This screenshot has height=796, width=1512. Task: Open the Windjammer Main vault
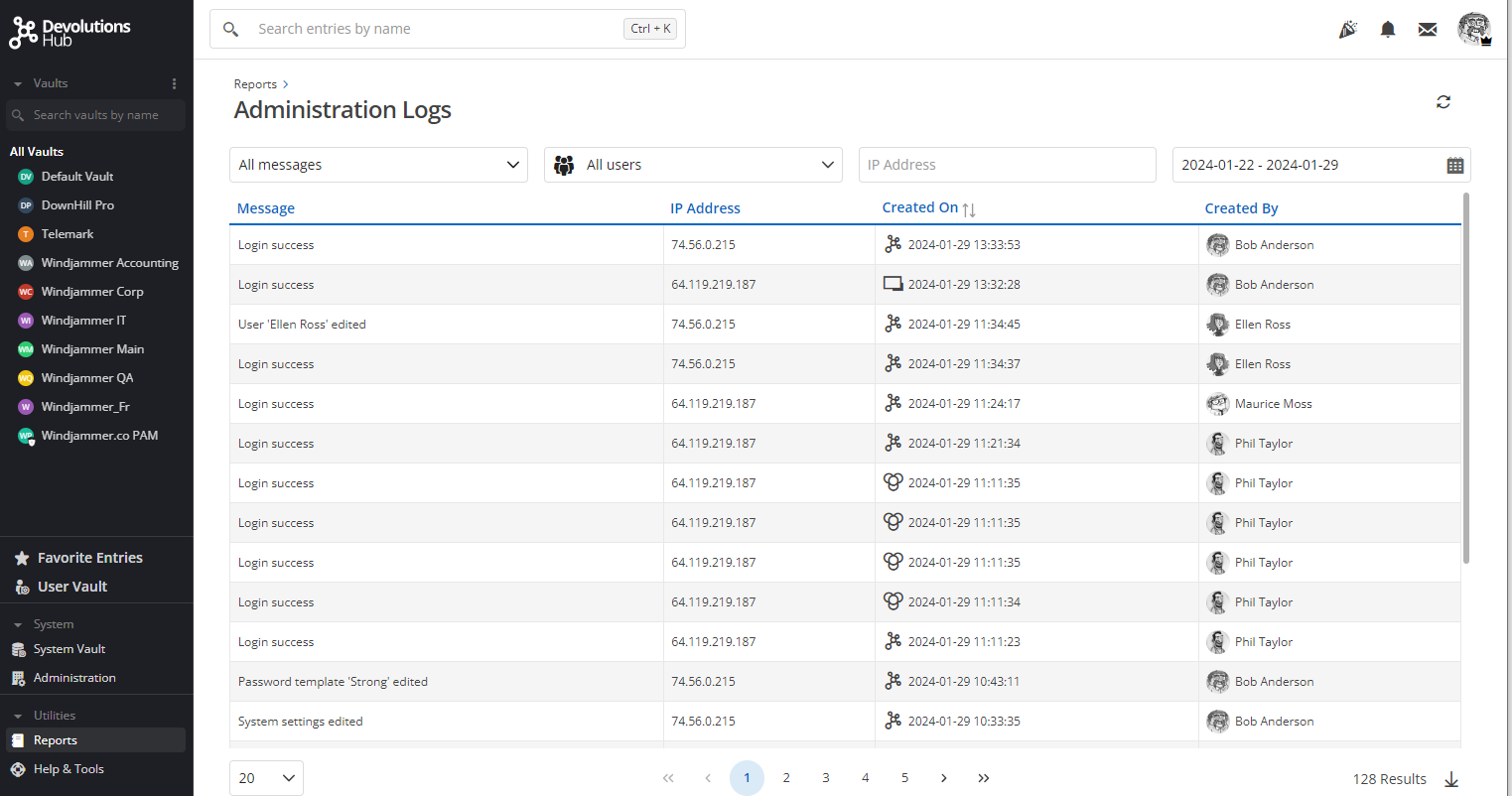[92, 349]
